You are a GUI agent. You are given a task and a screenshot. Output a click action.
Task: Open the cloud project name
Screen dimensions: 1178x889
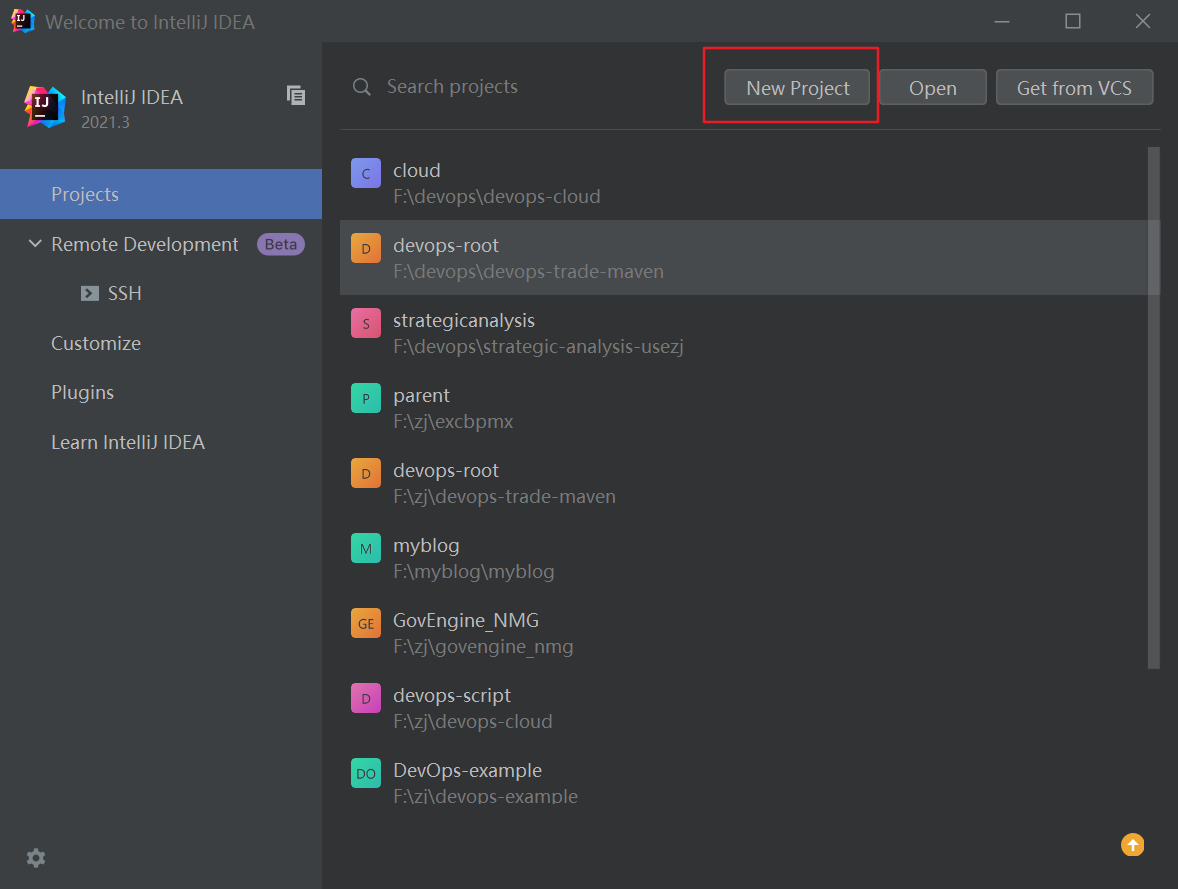(416, 171)
